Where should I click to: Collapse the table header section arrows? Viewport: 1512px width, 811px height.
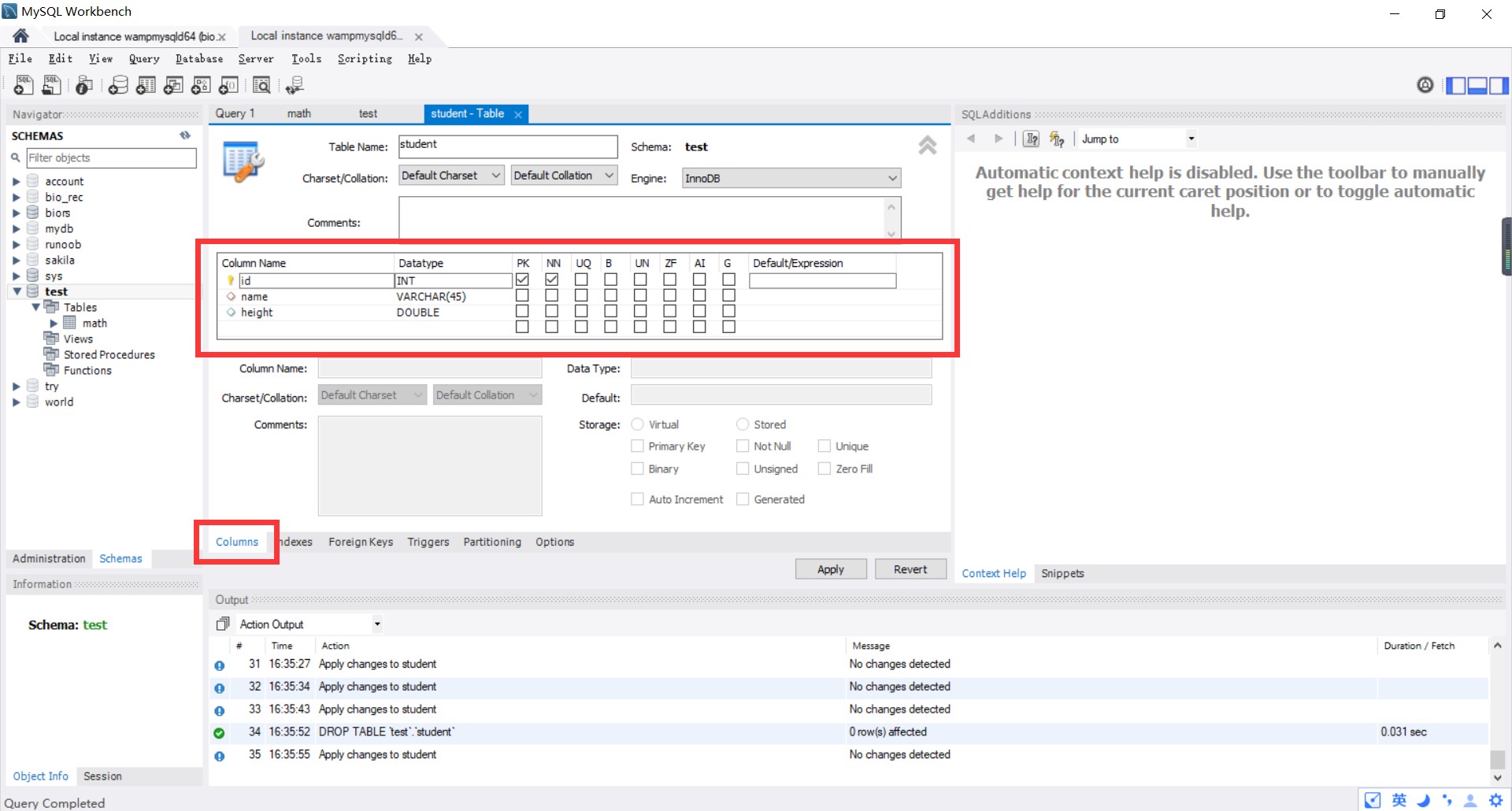pyautogui.click(x=928, y=146)
